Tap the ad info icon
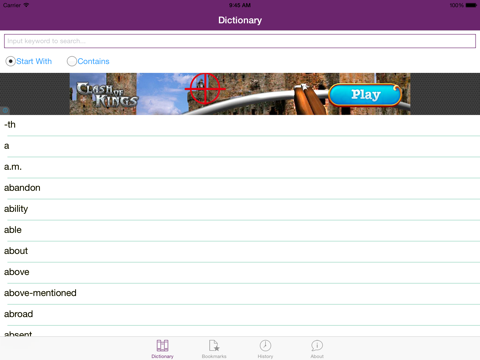The height and width of the screenshot is (360, 480). [x=5, y=110]
